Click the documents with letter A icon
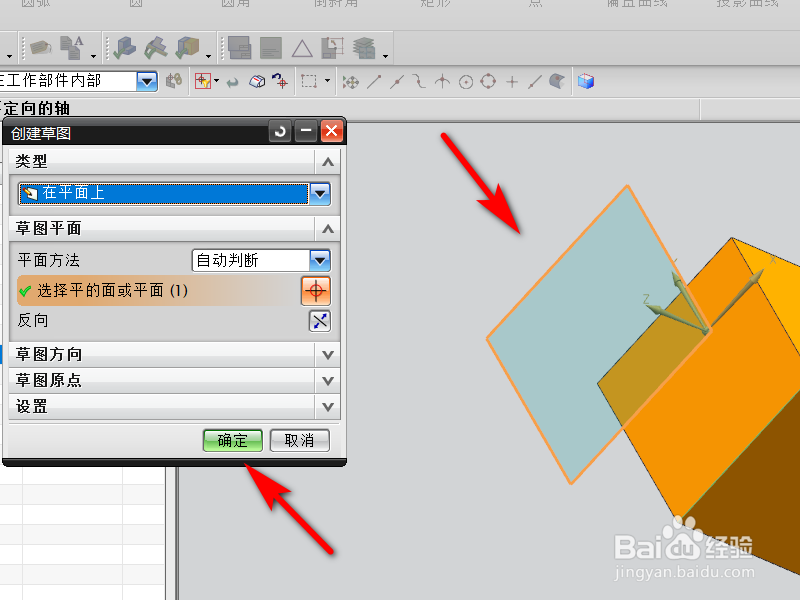Screen dimensions: 800x600 pyautogui.click(x=71, y=47)
